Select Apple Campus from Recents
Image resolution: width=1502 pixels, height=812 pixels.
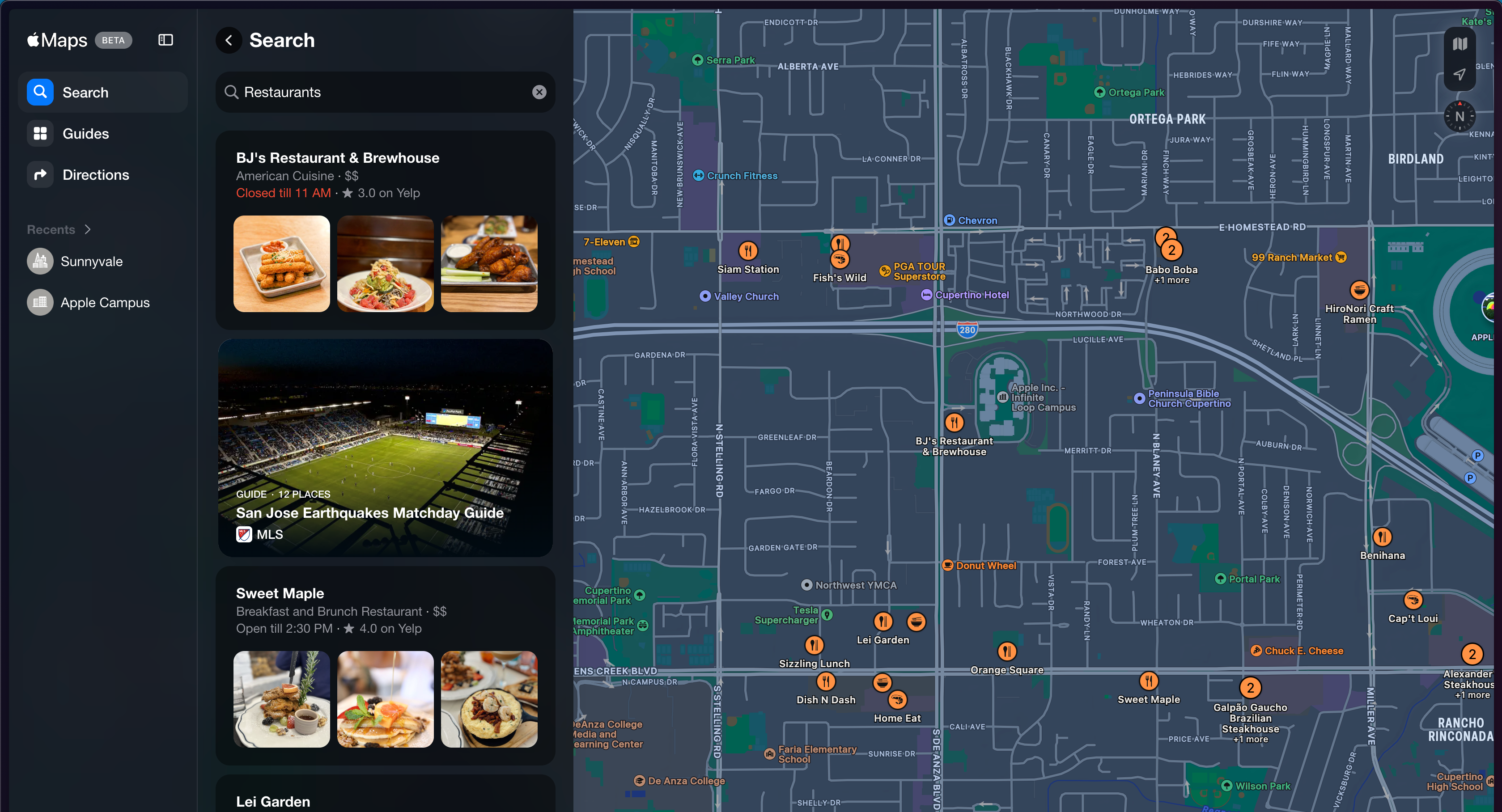[x=105, y=301]
